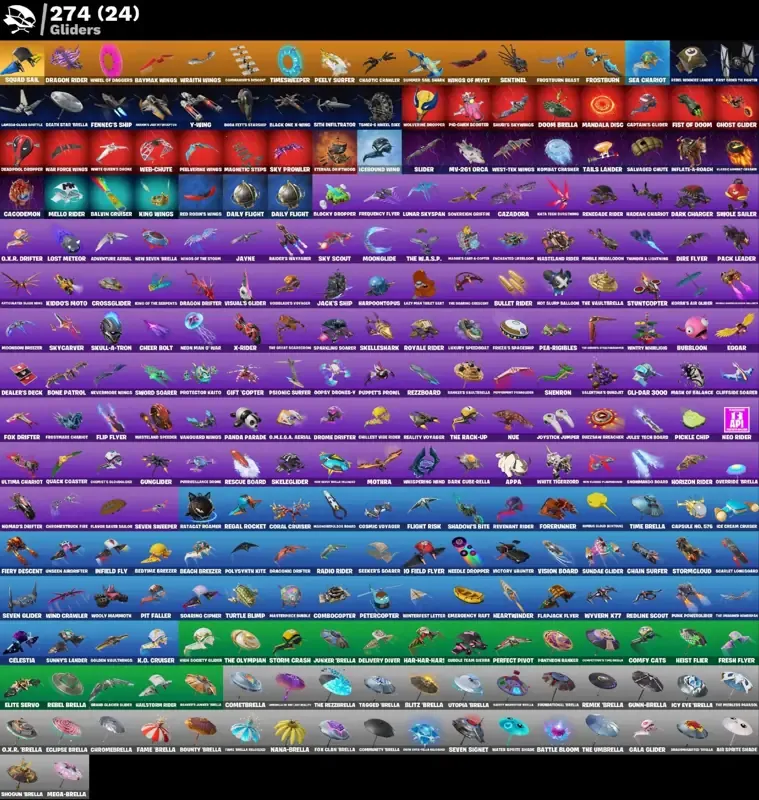Select The Olympian glider

tap(245, 643)
